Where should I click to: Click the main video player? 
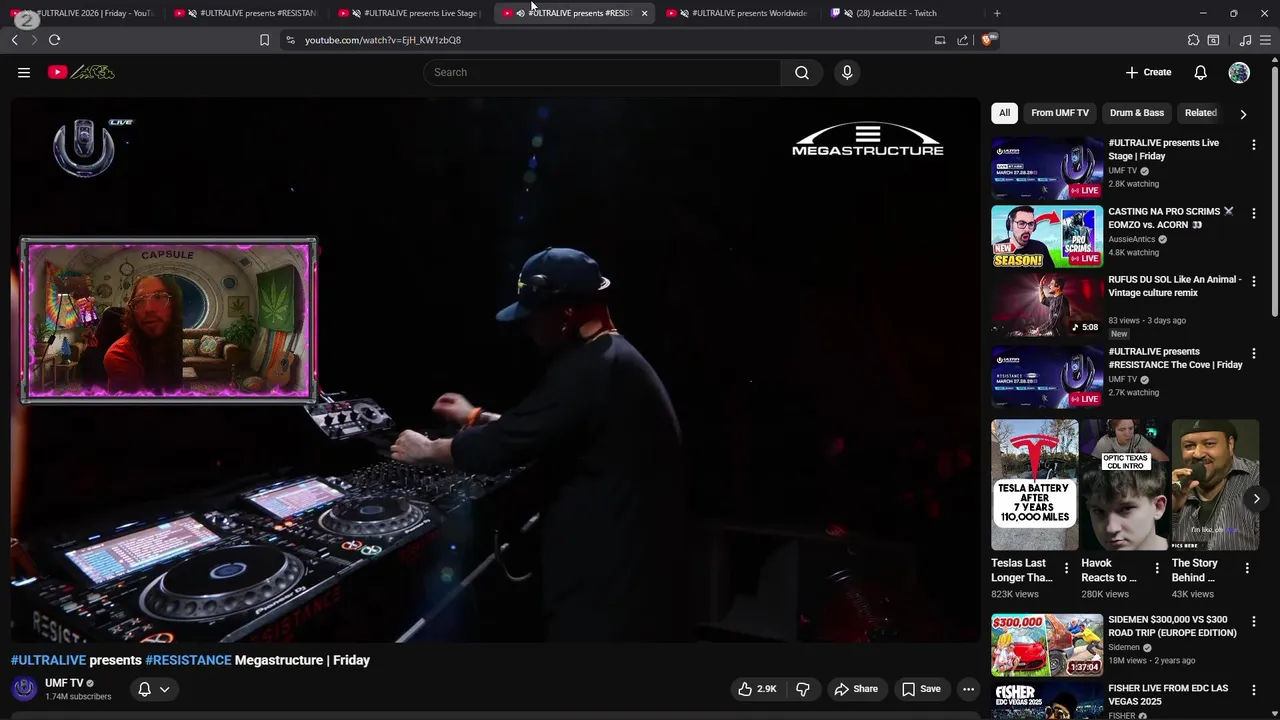(495, 370)
